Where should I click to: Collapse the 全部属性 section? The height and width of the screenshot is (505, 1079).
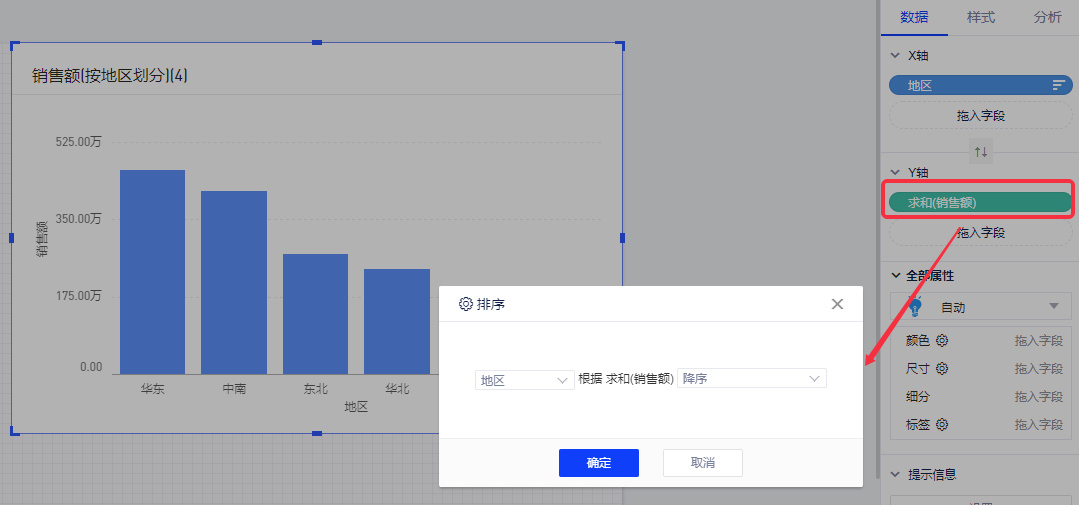coord(895,275)
